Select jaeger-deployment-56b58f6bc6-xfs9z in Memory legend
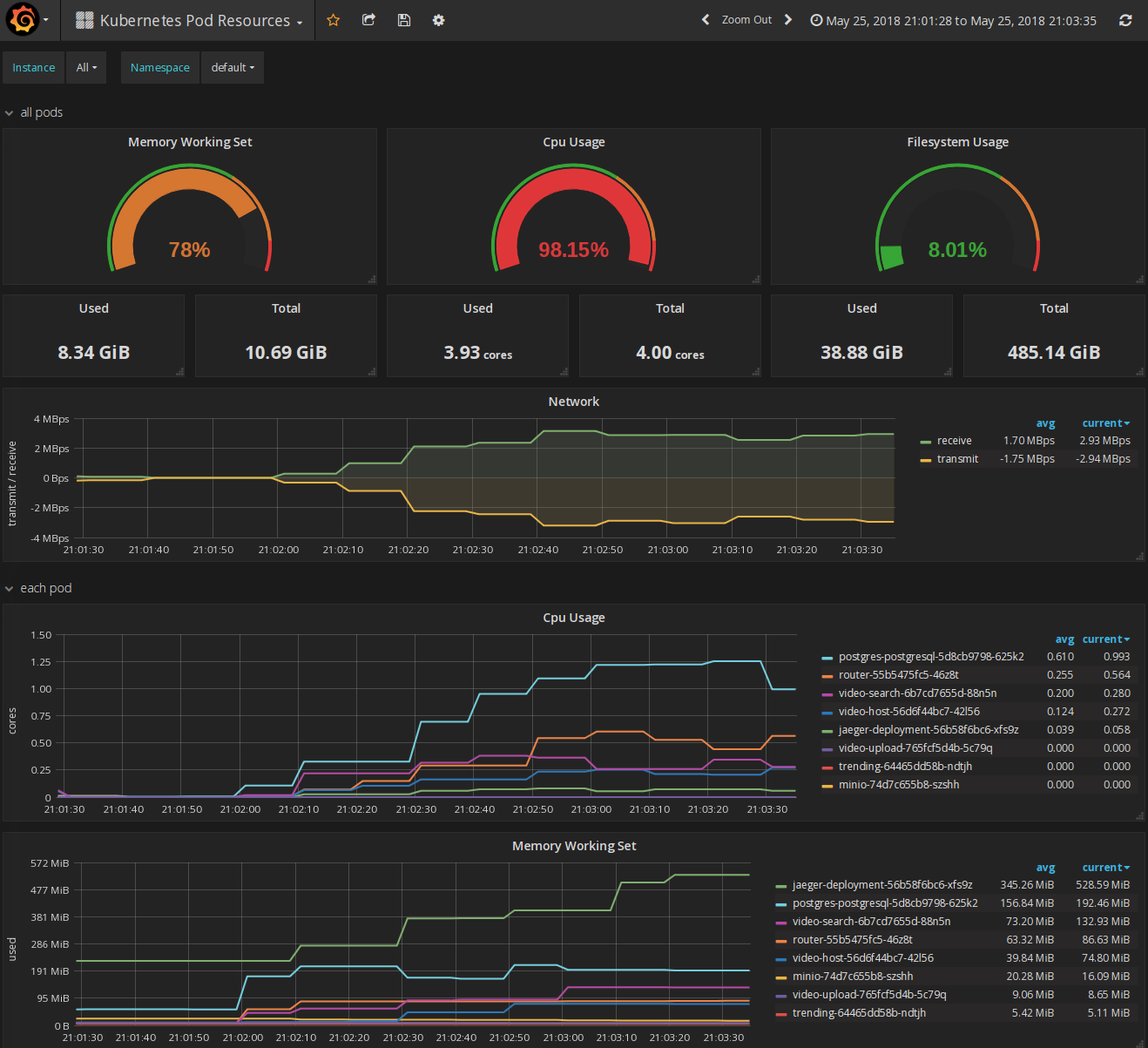The image size is (1148, 1048). [882, 885]
